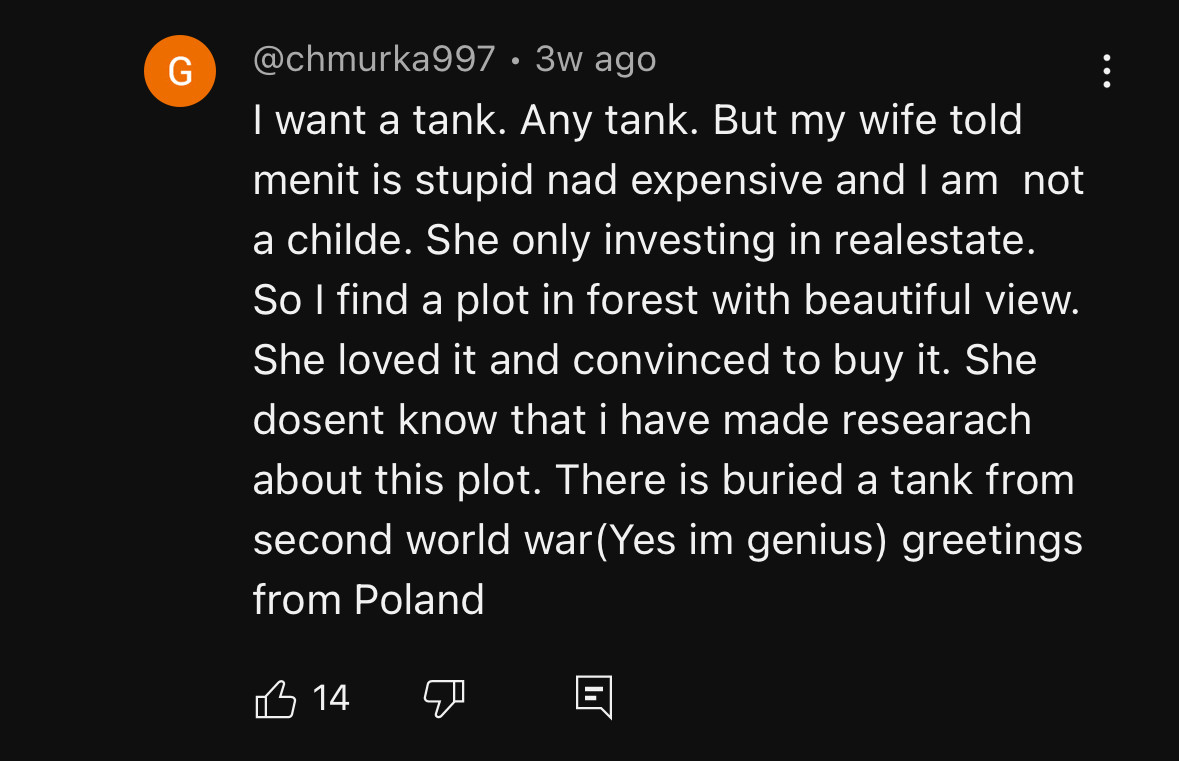The image size is (1179, 761).
Task: Open the three-dot more options menu
Action: point(1106,71)
